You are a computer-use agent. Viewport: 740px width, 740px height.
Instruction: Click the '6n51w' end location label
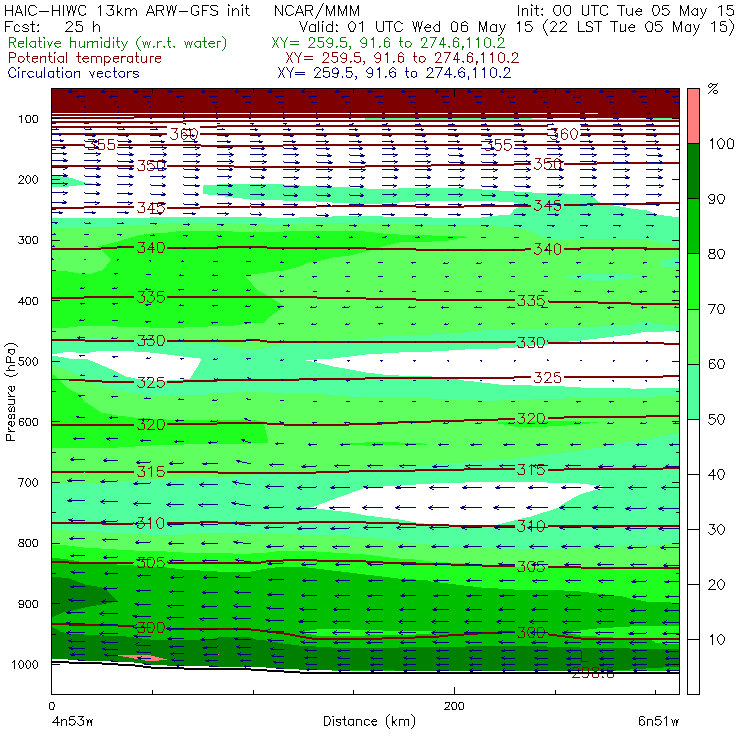(659, 721)
